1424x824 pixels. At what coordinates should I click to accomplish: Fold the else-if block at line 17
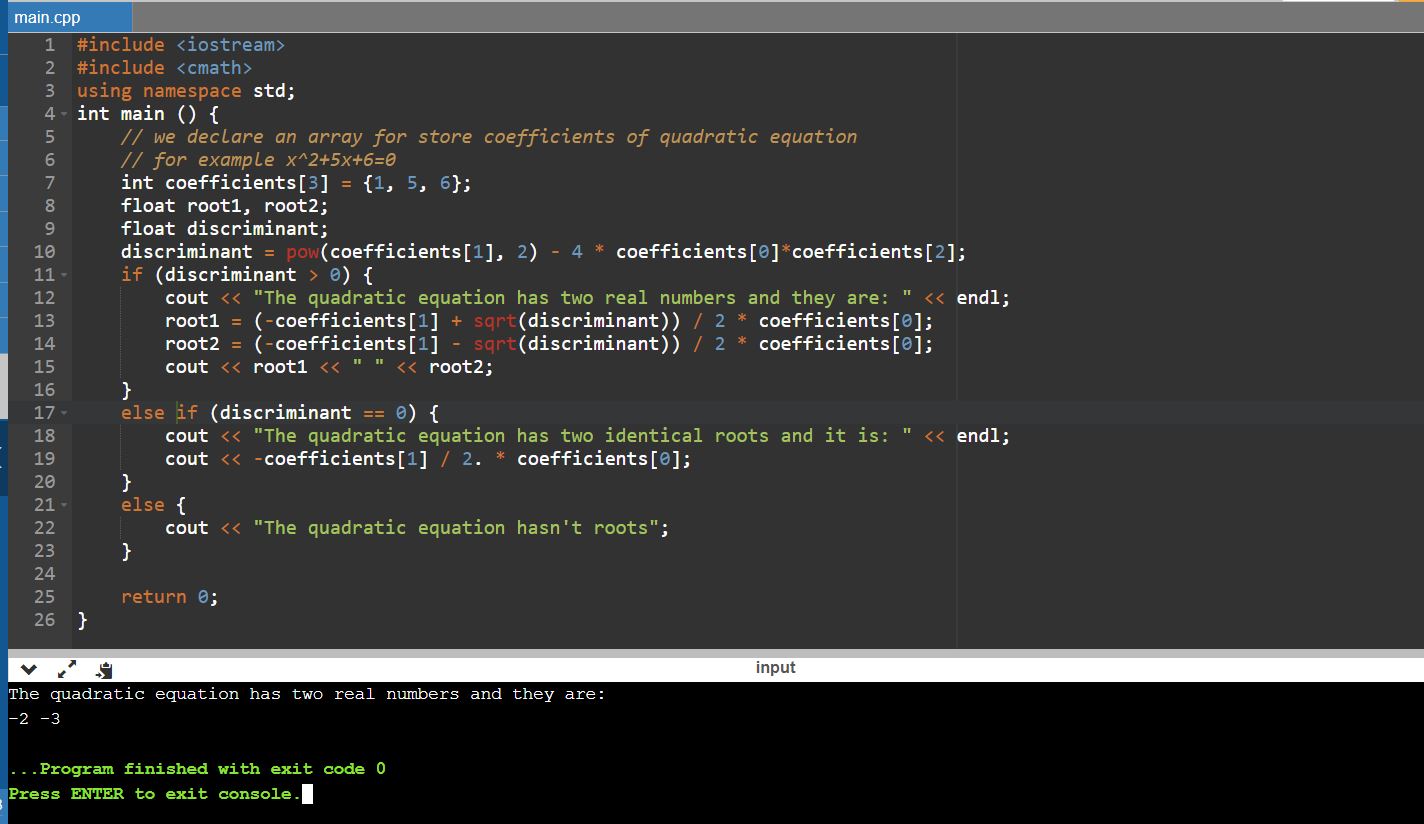pos(63,413)
